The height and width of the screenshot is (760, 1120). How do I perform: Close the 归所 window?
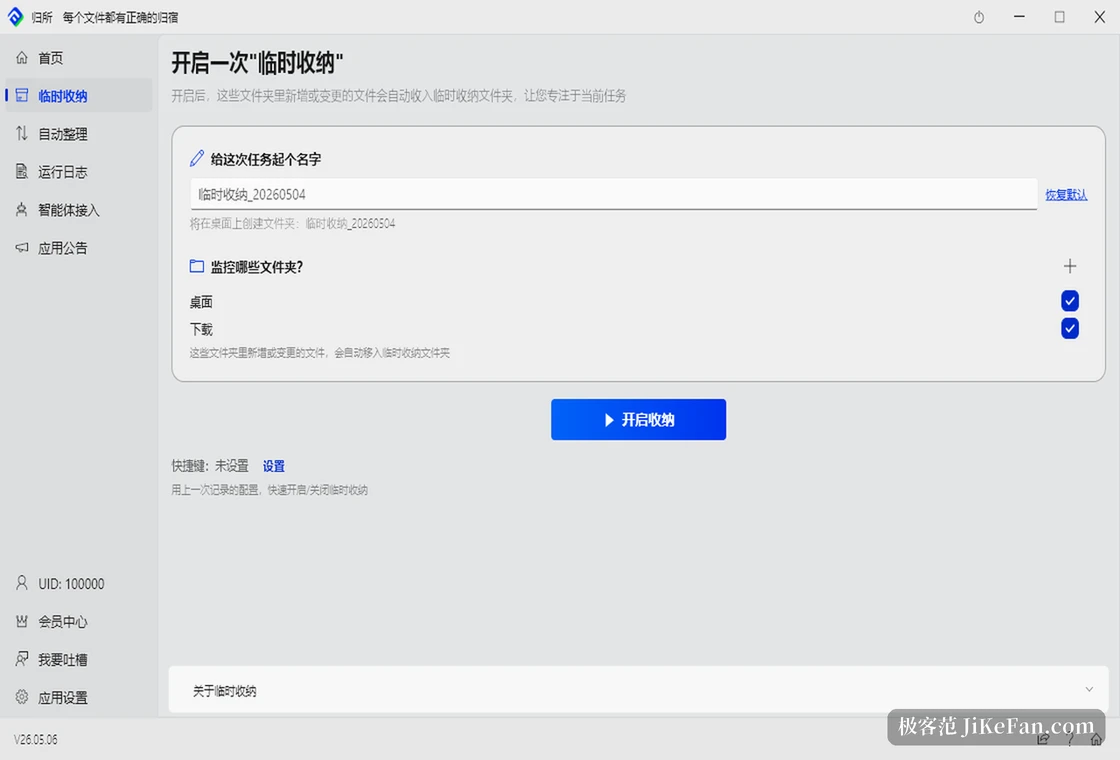[x=1099, y=16]
